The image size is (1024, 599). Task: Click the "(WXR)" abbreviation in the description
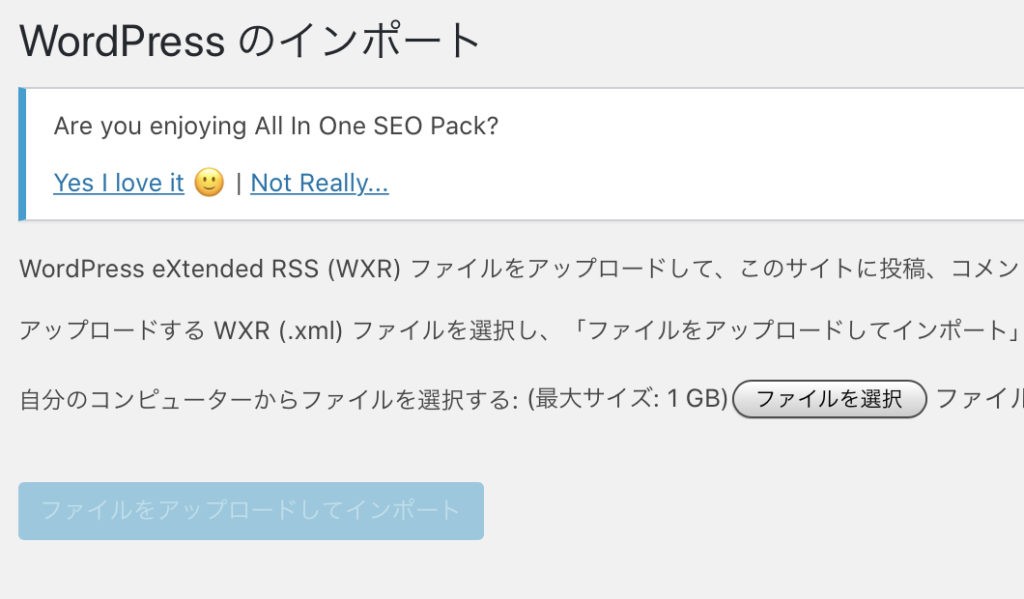[x=364, y=268]
